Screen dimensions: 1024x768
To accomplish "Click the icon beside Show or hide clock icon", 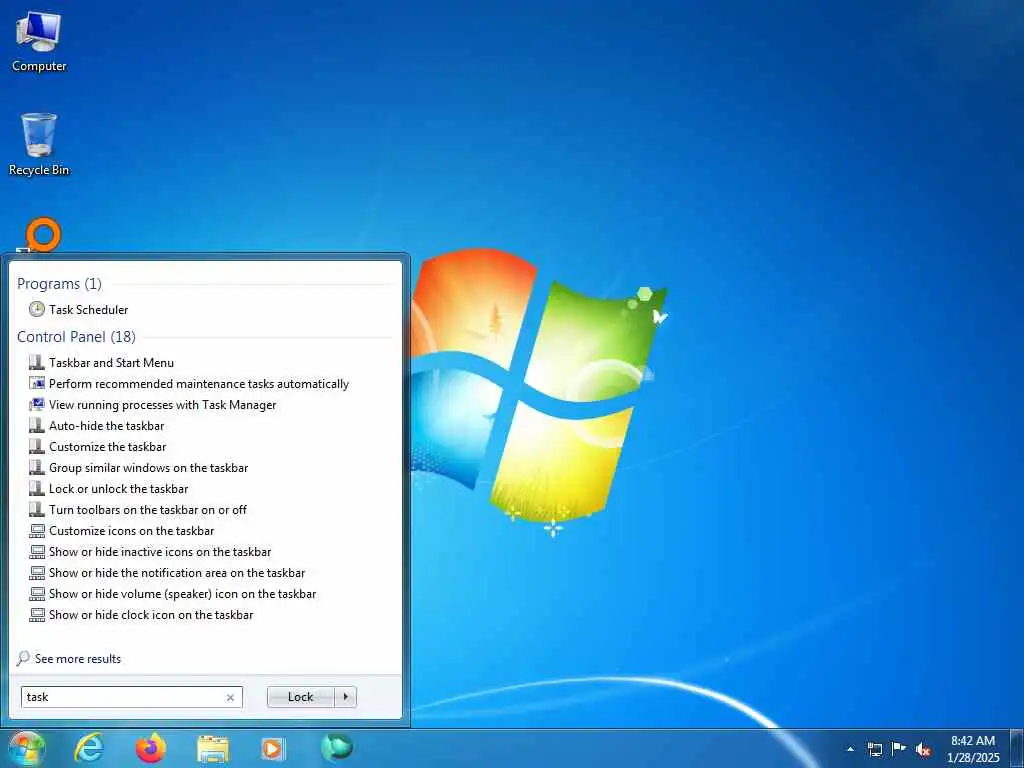I will [37, 615].
